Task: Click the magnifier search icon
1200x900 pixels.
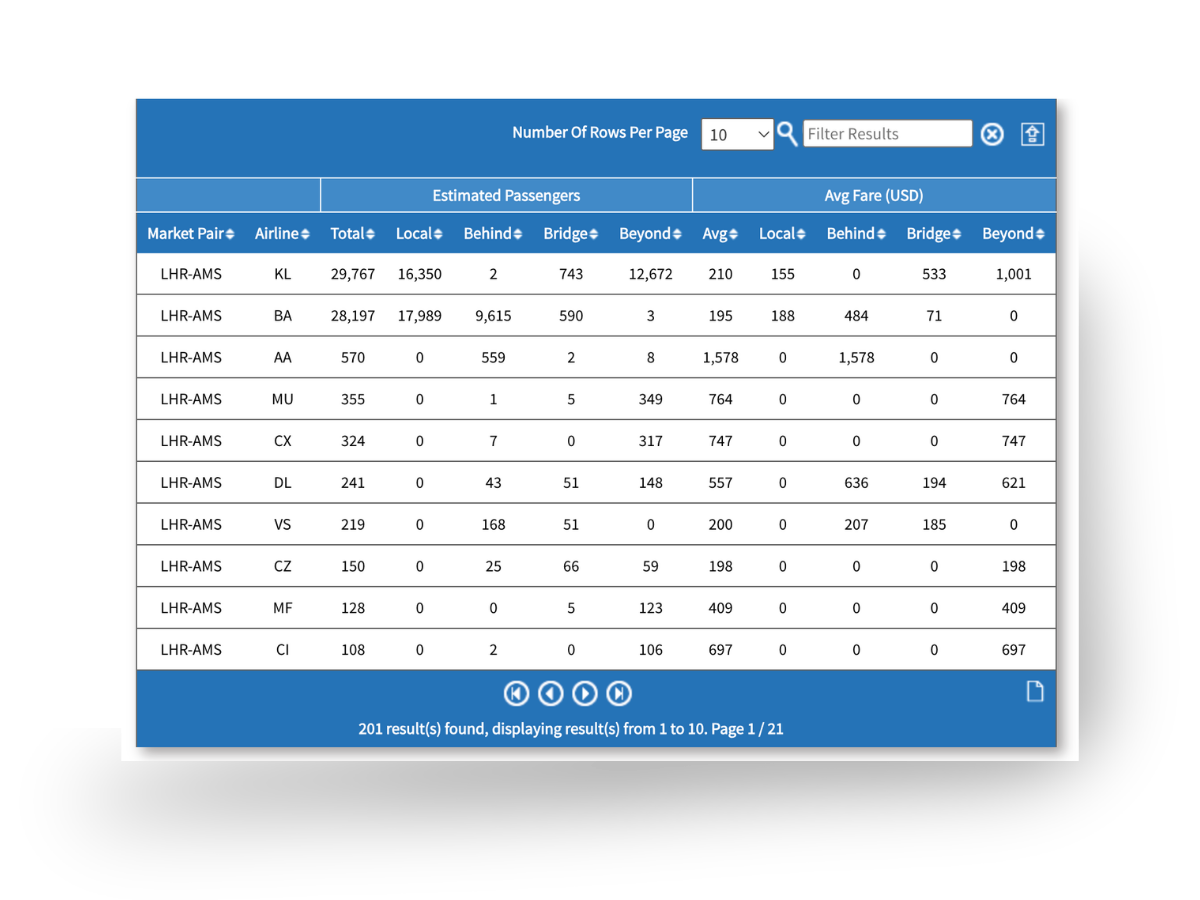Action: pyautogui.click(x=787, y=134)
